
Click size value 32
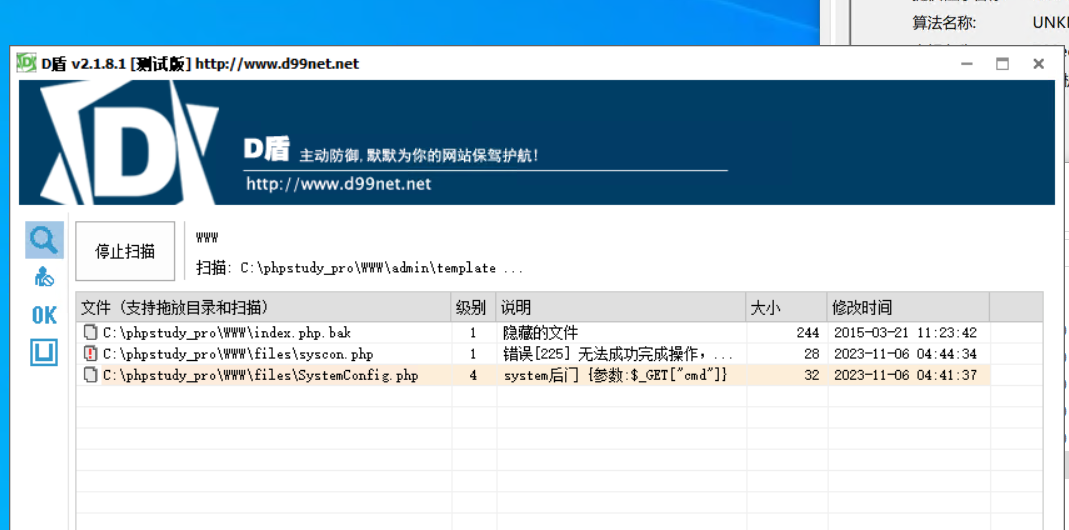coord(812,375)
